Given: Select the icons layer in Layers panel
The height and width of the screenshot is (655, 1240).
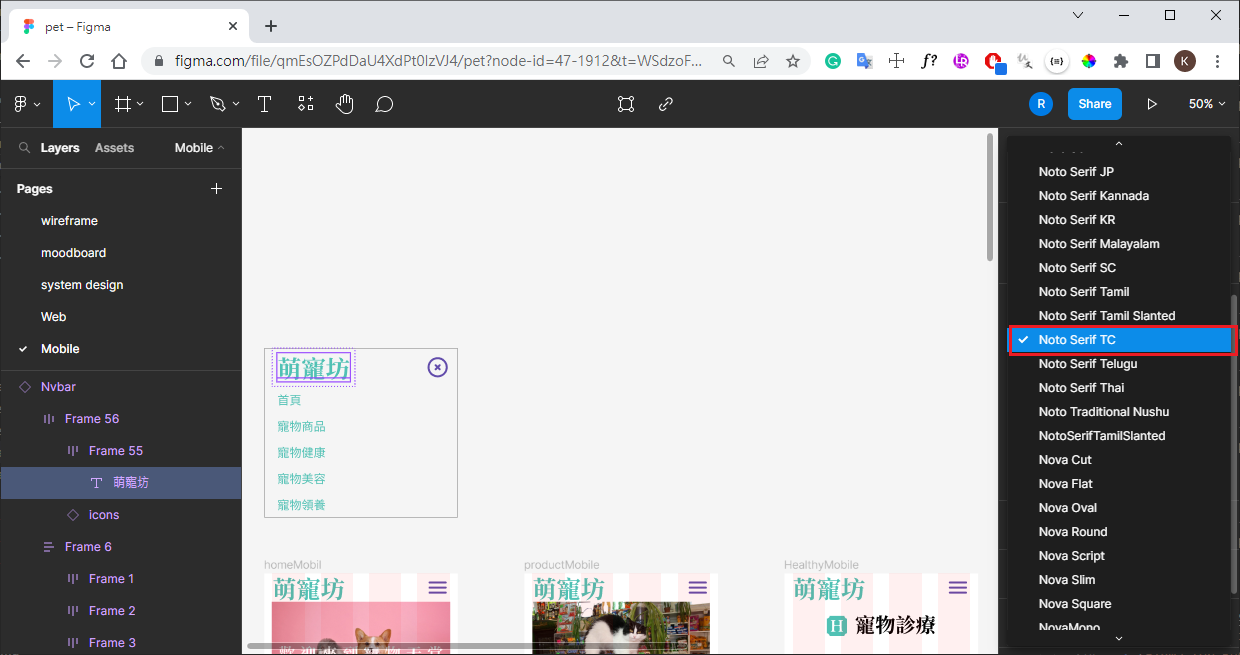Looking at the screenshot, I should pyautogui.click(x=103, y=515).
